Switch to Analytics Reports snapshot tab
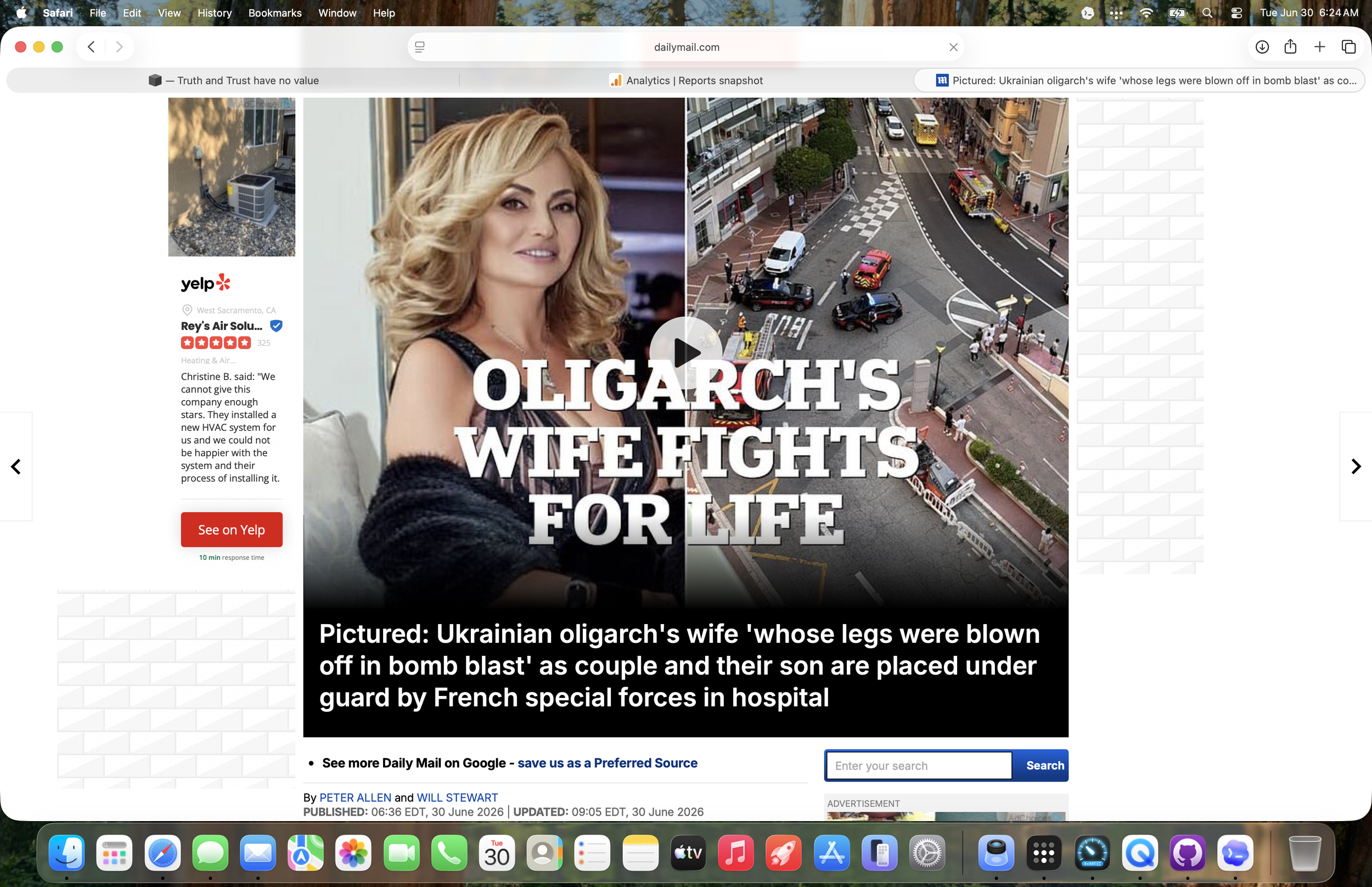The height and width of the screenshot is (887, 1372). [x=687, y=81]
